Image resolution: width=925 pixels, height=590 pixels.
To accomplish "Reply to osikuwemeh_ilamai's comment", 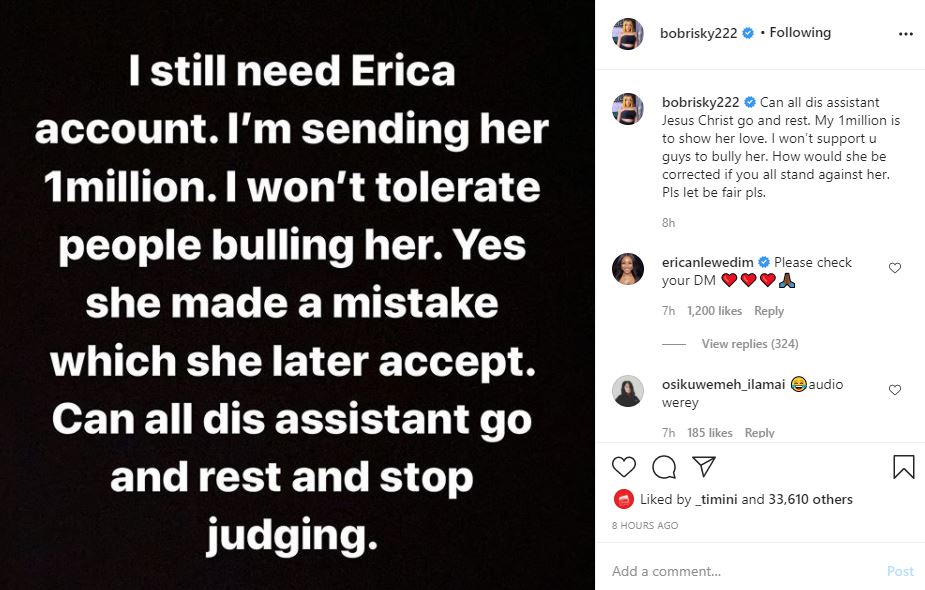I will click(x=759, y=433).
